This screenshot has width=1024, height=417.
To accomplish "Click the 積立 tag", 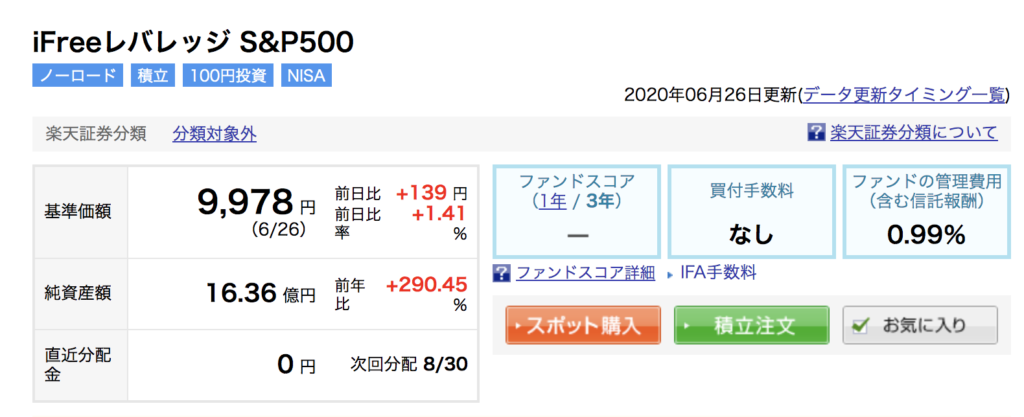I will pos(153,76).
